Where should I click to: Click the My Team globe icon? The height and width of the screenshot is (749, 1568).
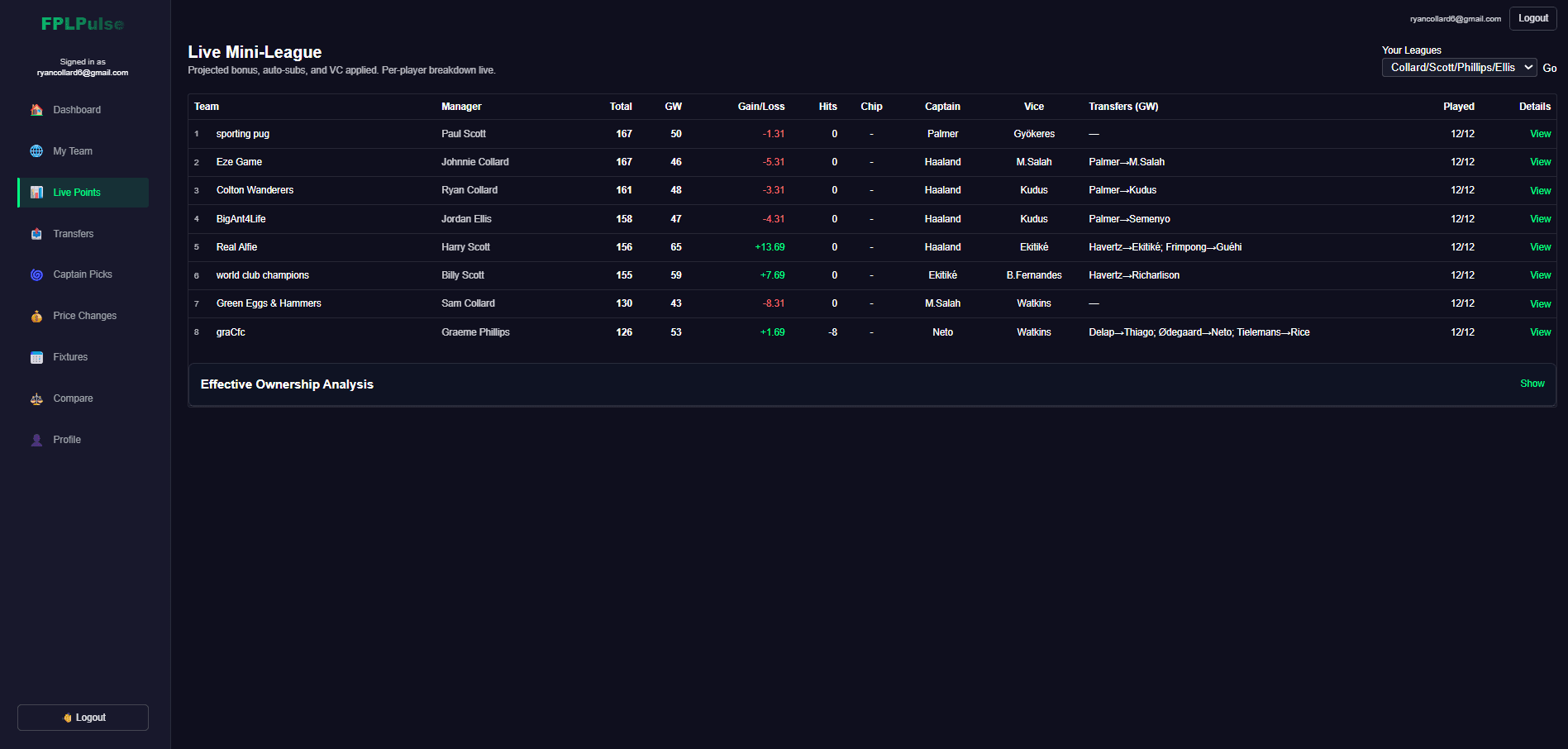pos(36,151)
